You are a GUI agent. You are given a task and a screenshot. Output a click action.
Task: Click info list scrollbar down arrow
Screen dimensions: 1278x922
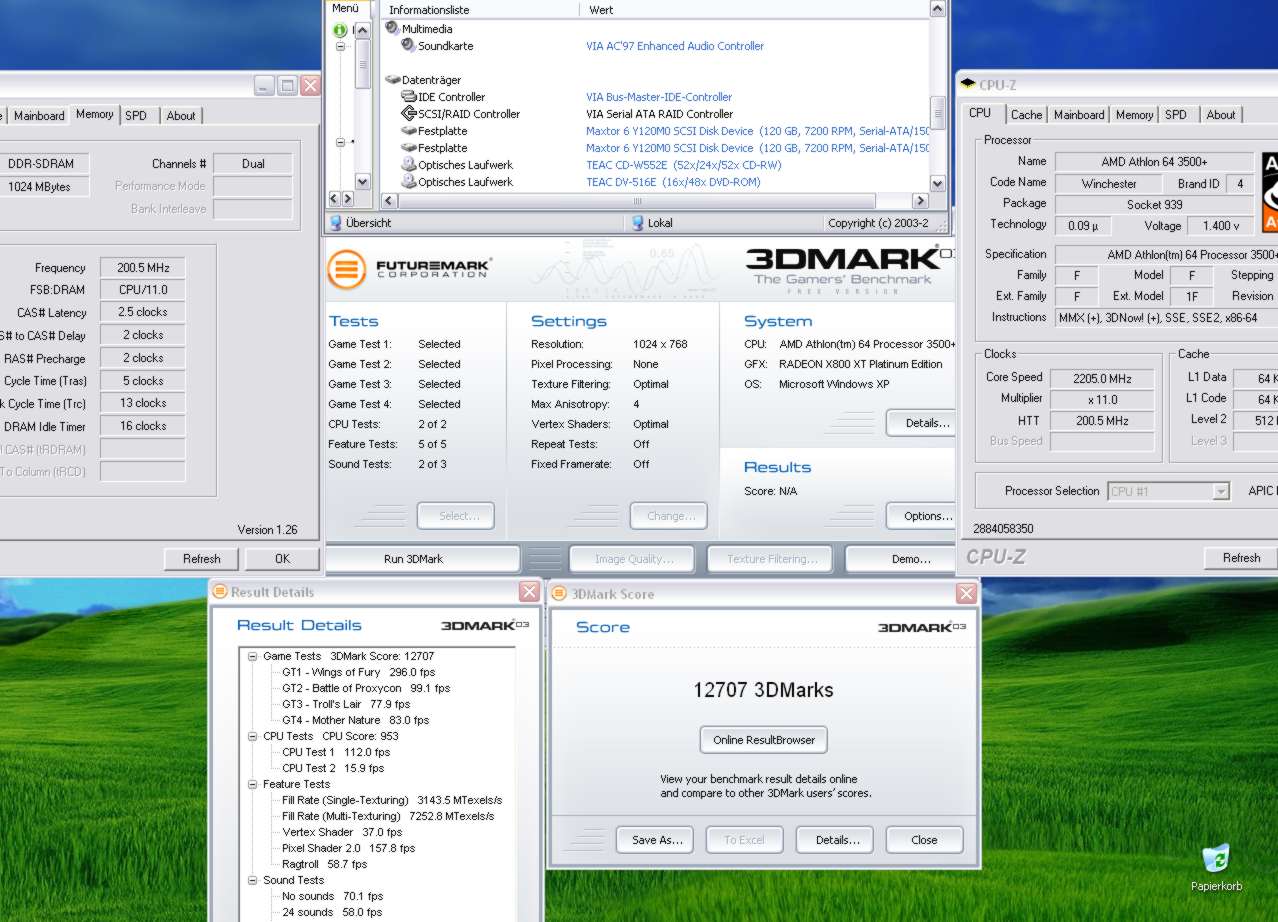click(937, 183)
